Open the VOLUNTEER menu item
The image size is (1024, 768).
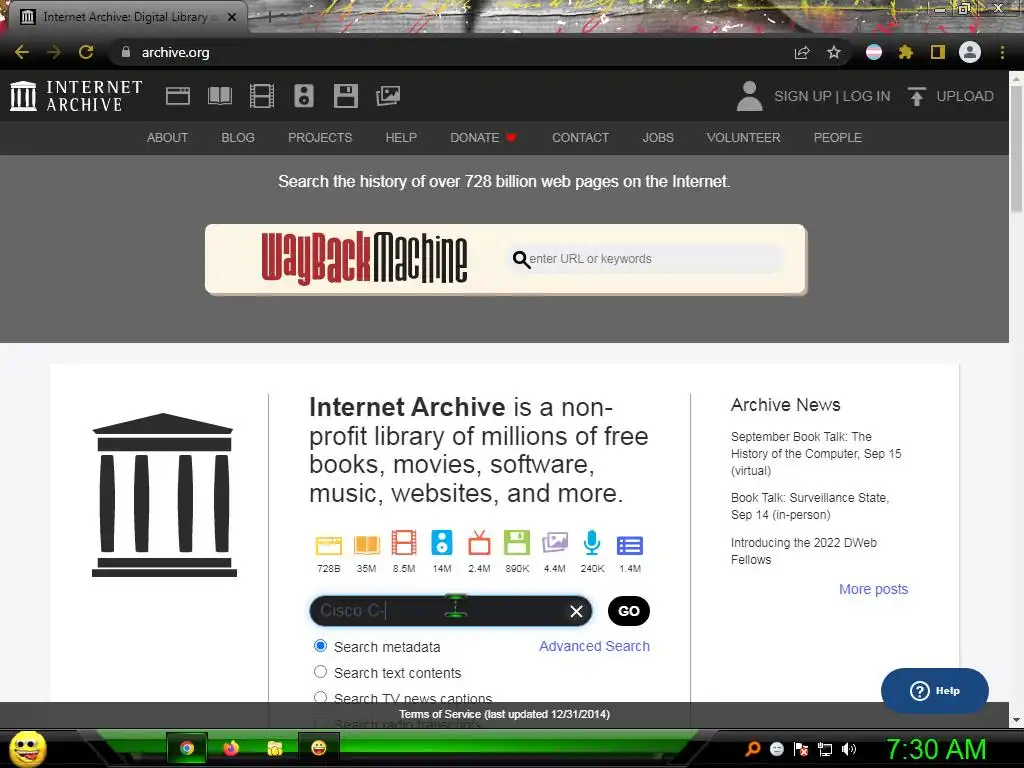(x=743, y=138)
